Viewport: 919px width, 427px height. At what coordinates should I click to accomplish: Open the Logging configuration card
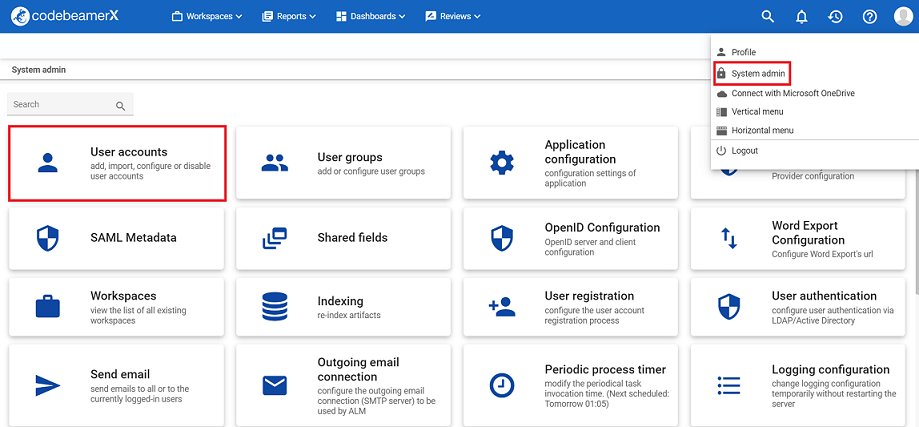[x=803, y=383]
